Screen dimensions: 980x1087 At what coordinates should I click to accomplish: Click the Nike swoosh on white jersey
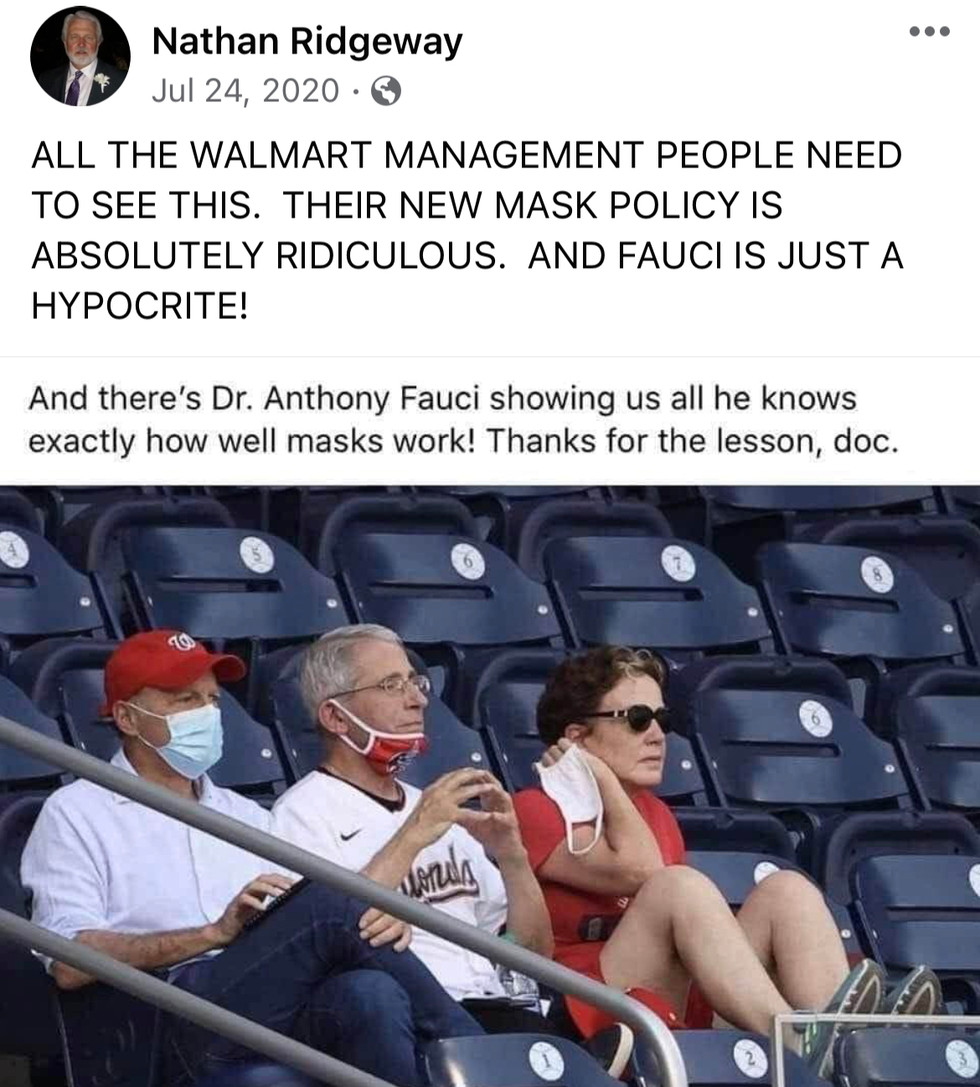point(351,834)
